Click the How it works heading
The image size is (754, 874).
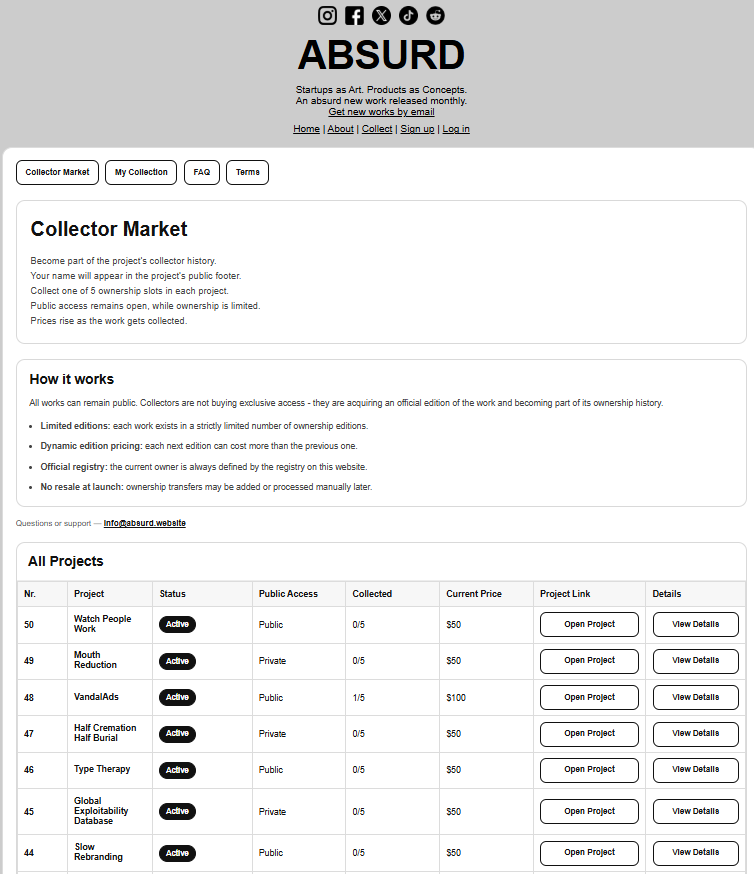71,379
